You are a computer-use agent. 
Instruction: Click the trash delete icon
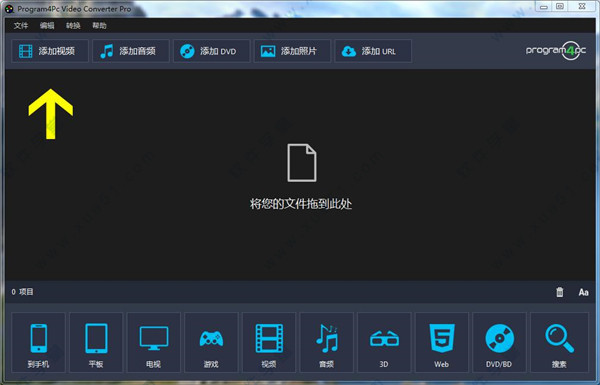(559, 292)
